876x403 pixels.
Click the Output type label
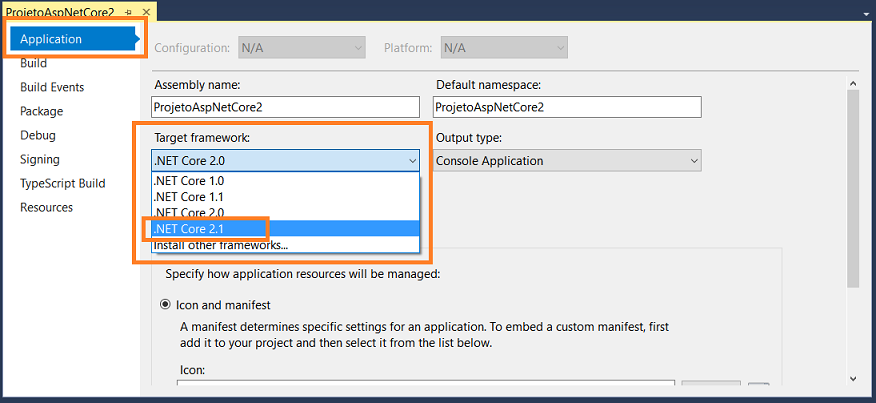pos(469,138)
